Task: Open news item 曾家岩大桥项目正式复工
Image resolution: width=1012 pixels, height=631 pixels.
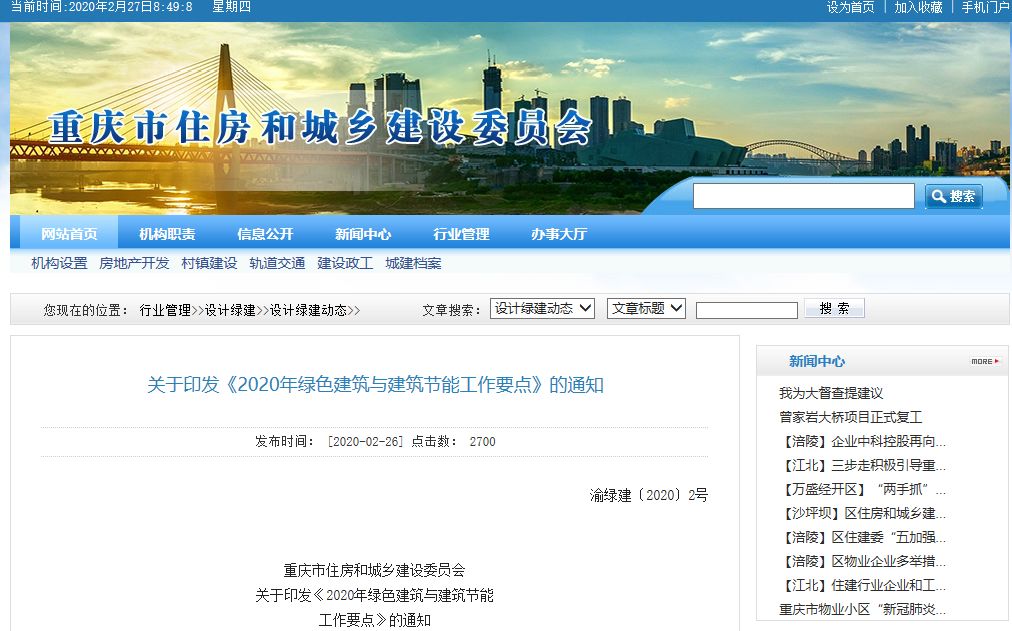Action: [x=850, y=417]
